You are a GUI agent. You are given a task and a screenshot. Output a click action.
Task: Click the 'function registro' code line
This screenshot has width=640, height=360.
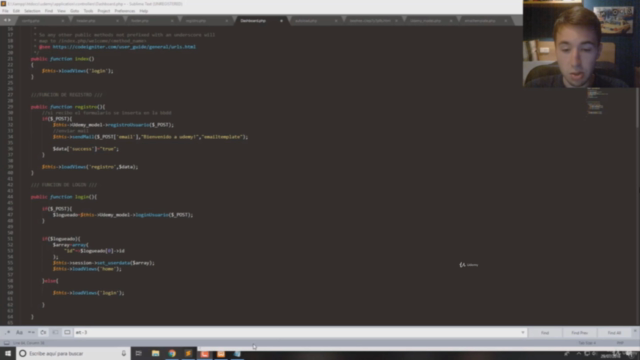(x=68, y=107)
